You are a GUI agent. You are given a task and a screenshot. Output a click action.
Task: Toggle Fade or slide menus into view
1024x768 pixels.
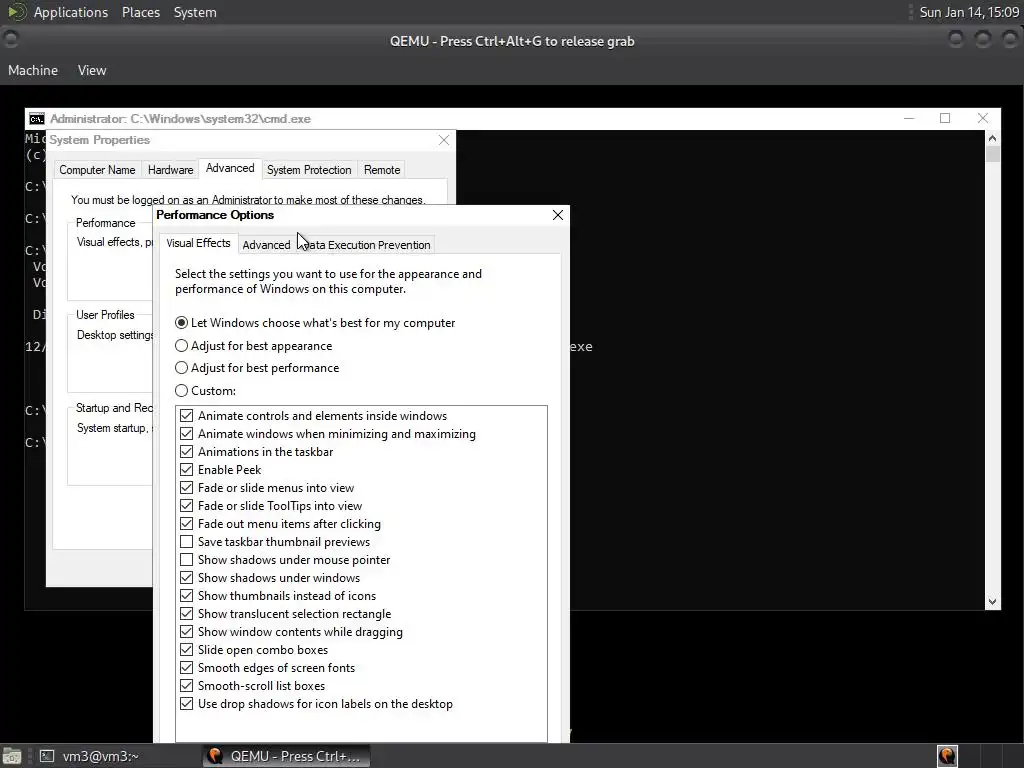187,488
